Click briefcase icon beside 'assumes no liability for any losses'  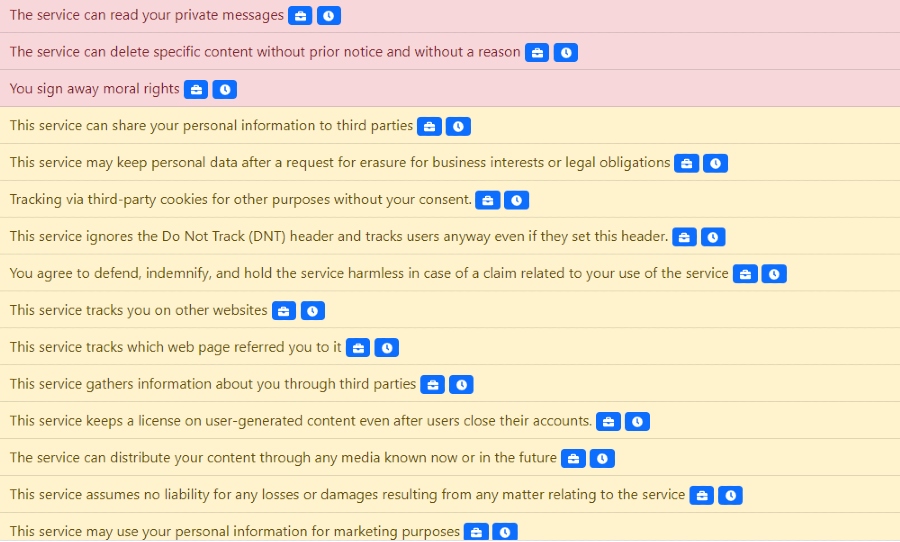(701, 495)
